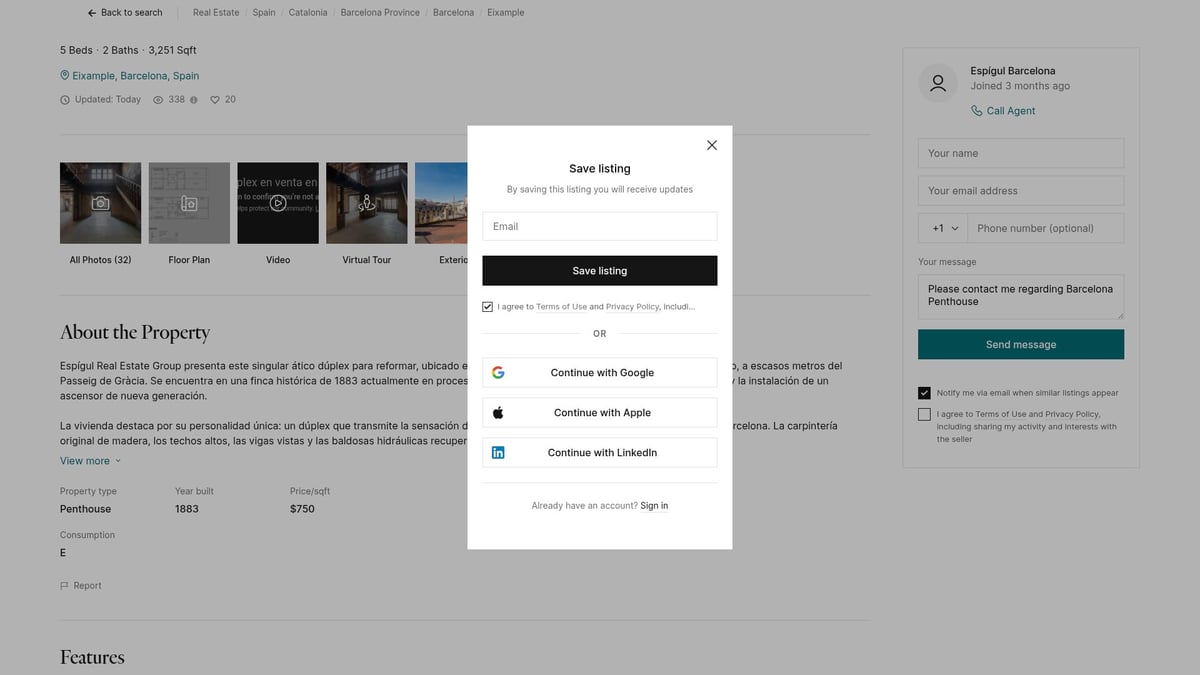The height and width of the screenshot is (675, 1200).
Task: Click the agent profile avatar icon
Action: [x=938, y=84]
